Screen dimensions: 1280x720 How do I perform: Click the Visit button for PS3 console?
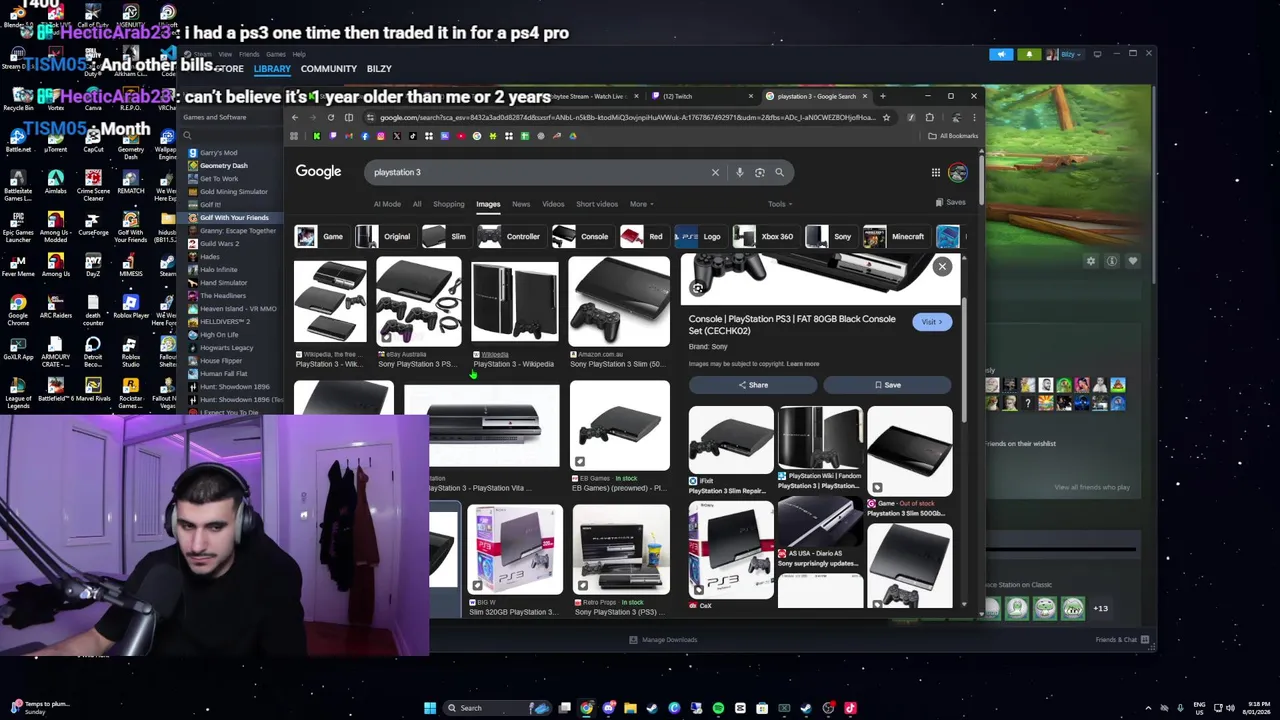pyautogui.click(x=931, y=322)
